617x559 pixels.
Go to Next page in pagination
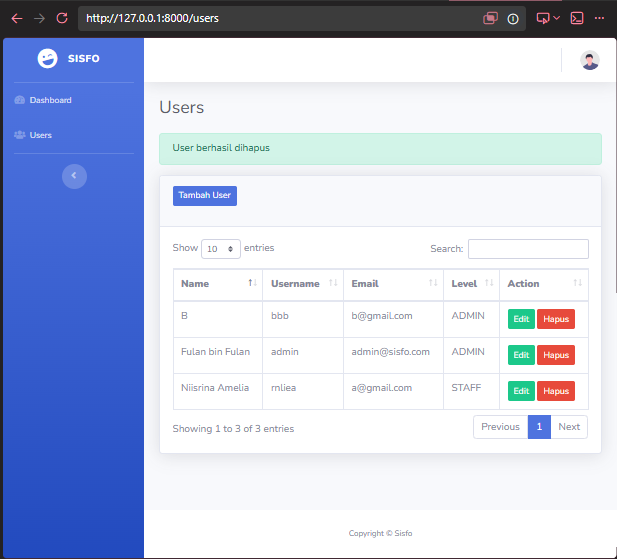[569, 427]
